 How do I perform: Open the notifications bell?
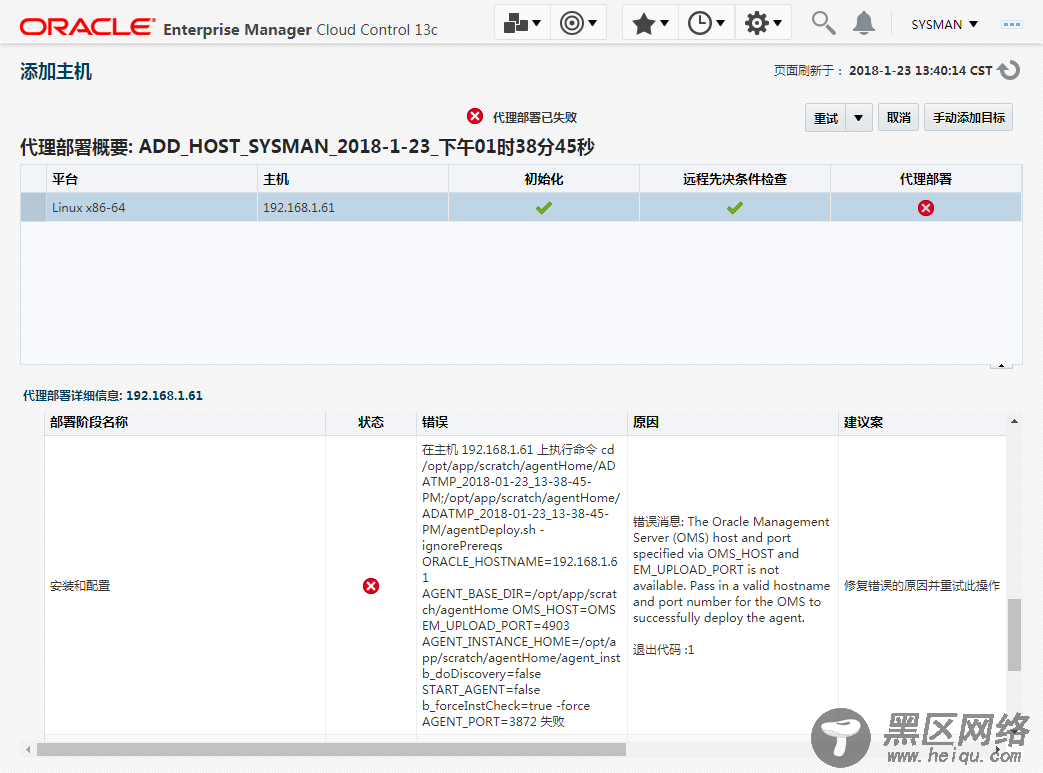(x=863, y=23)
